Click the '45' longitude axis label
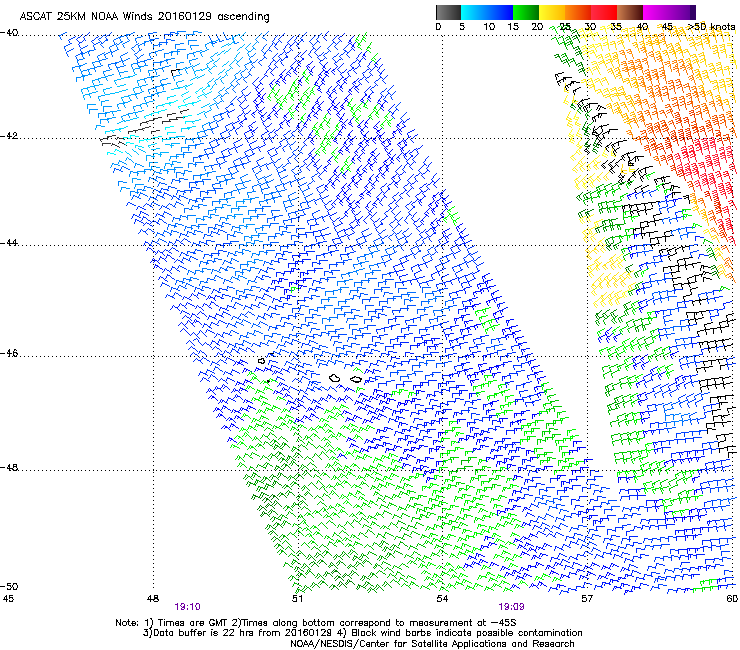 (8, 599)
